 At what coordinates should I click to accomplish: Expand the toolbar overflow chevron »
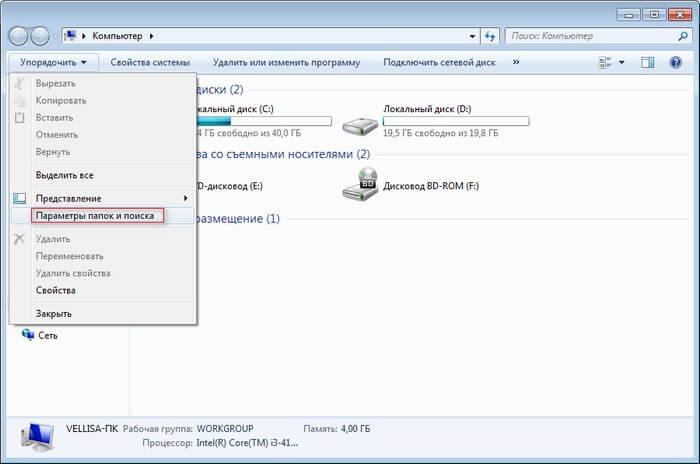(516, 62)
